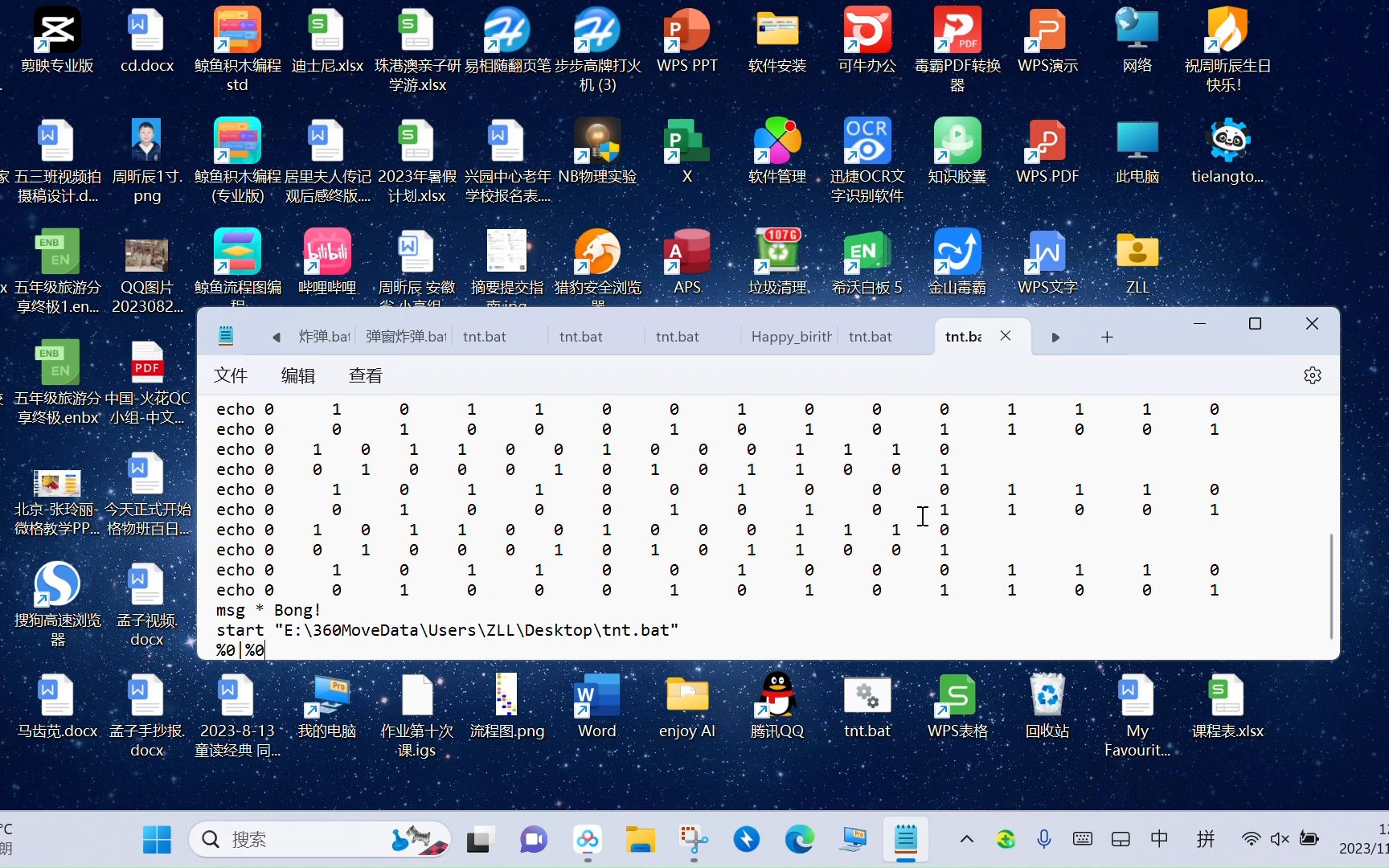Select 周昕辰1寸.png photo file
Viewport: 1389px width, 868px height.
(x=147, y=161)
